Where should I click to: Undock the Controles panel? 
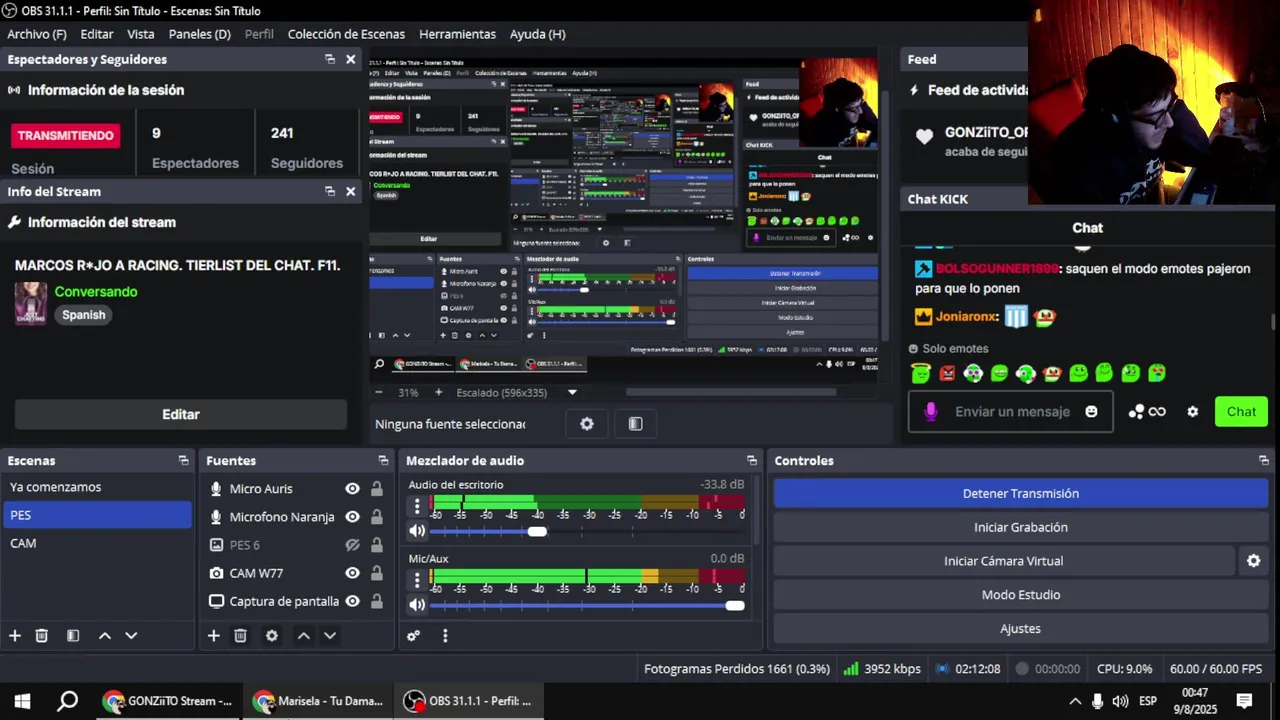pos(1264,461)
